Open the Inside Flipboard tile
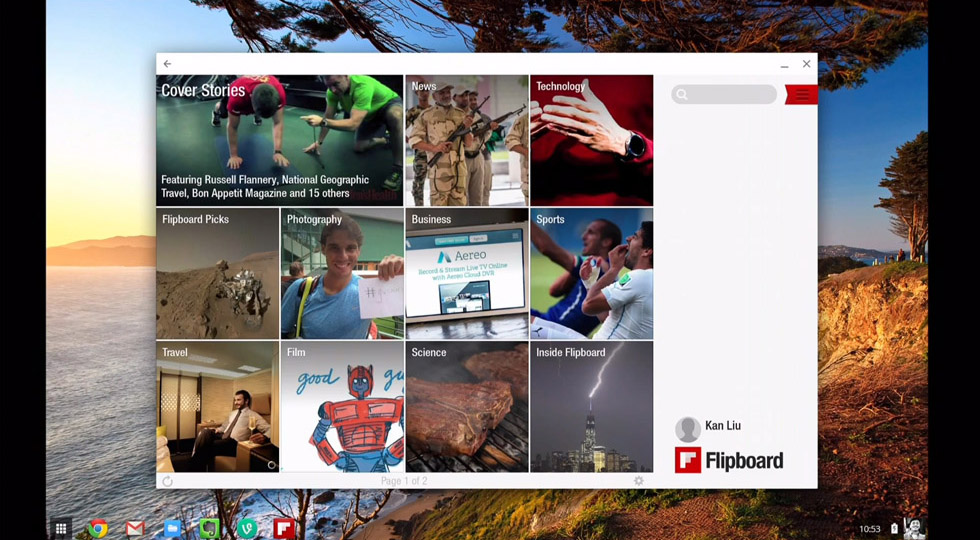This screenshot has height=540, width=980. click(x=591, y=406)
